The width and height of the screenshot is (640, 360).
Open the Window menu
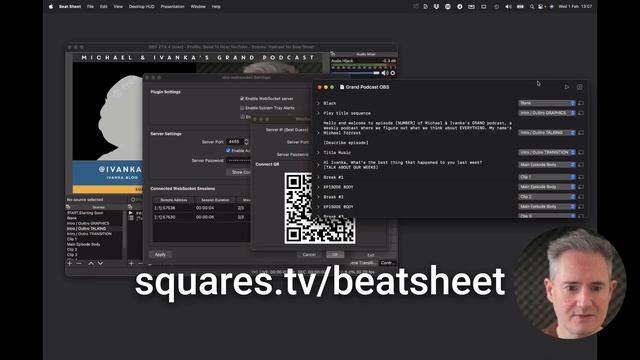click(x=198, y=7)
